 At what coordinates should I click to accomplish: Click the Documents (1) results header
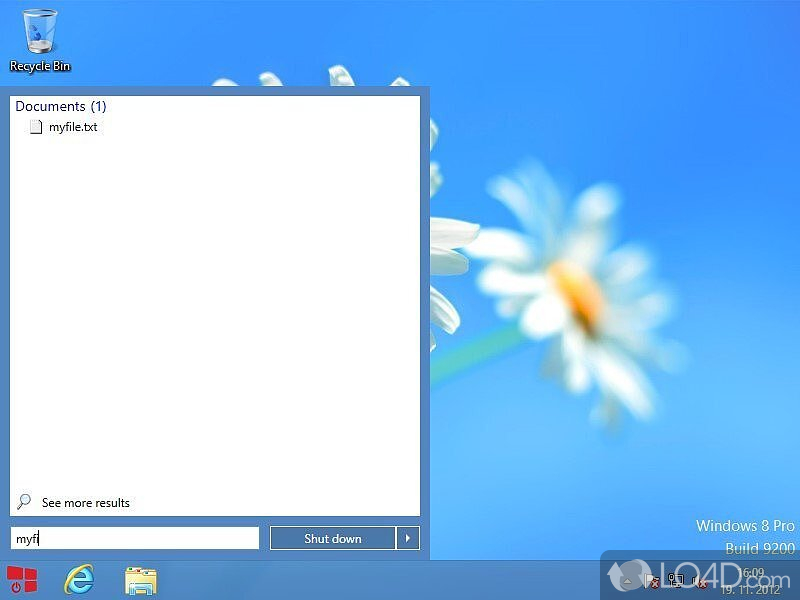click(x=61, y=106)
